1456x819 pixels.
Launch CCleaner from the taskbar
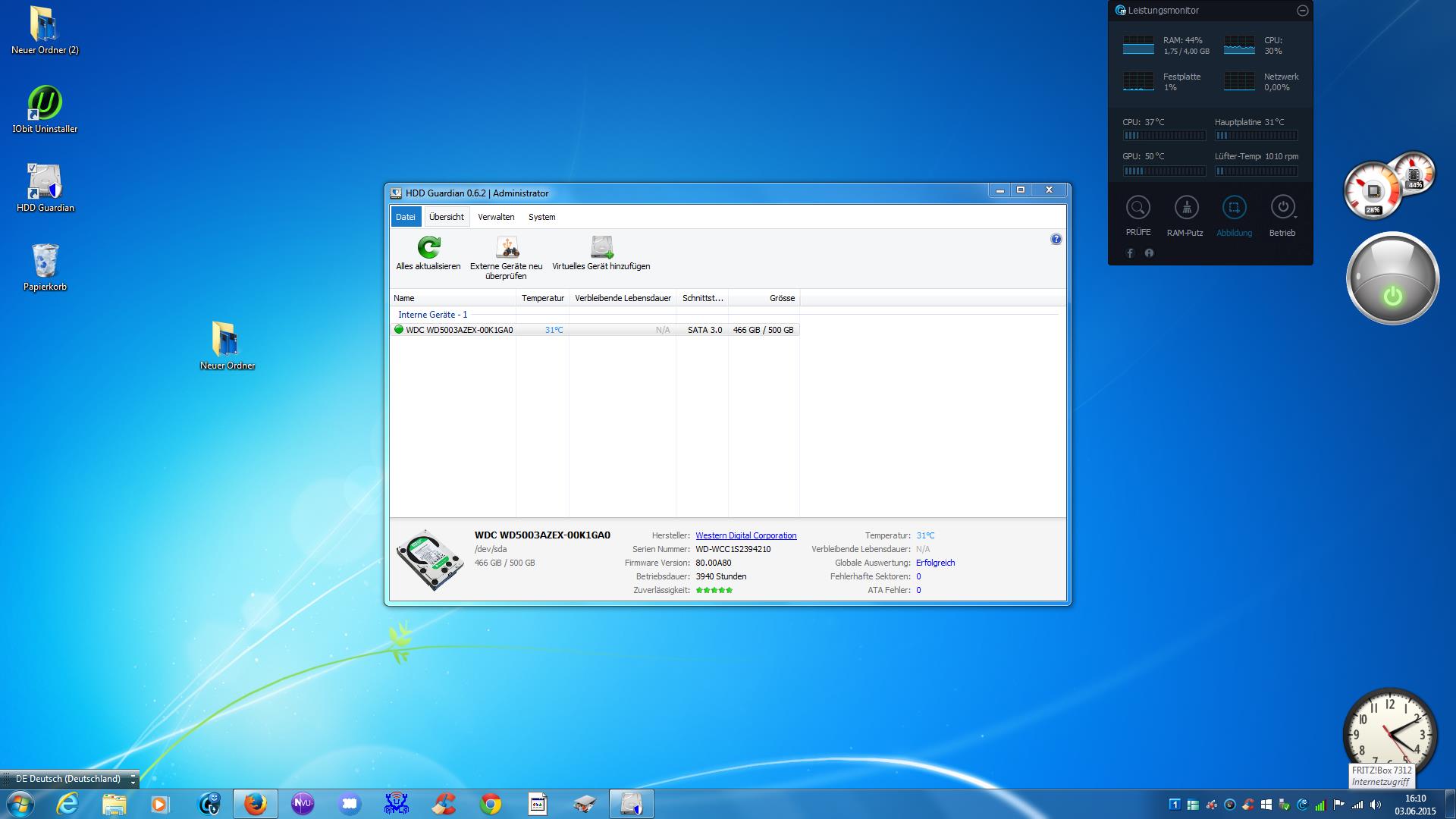coord(444,804)
